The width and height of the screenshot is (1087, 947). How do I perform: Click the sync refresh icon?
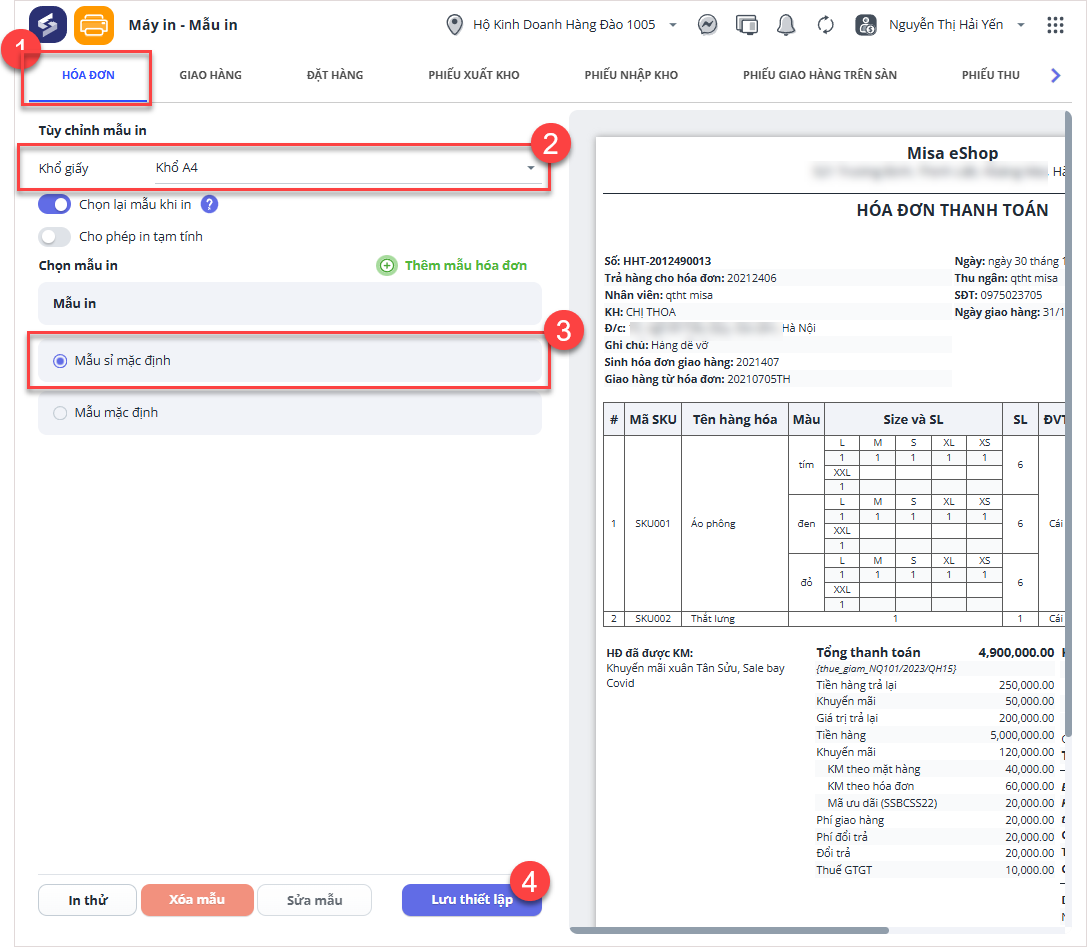tap(825, 25)
